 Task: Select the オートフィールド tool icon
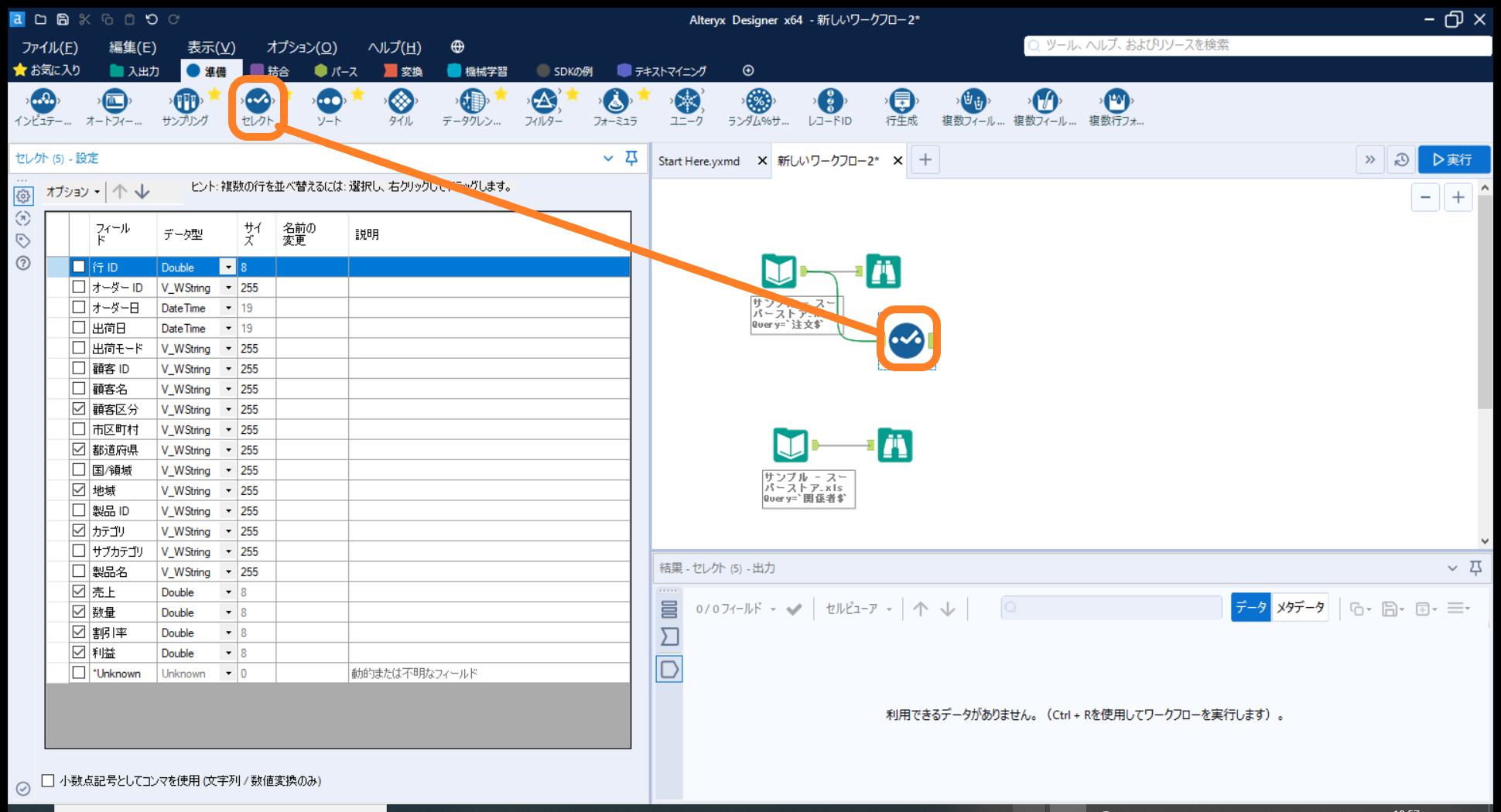pyautogui.click(x=114, y=101)
